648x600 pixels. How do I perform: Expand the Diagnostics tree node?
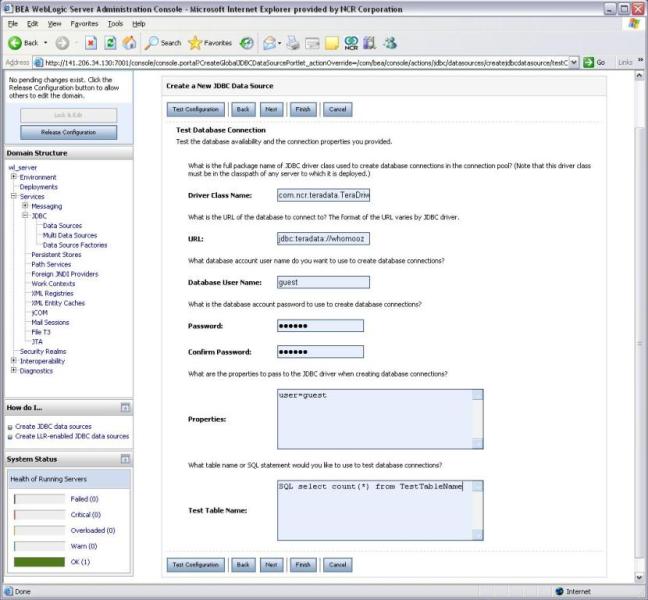click(x=14, y=370)
